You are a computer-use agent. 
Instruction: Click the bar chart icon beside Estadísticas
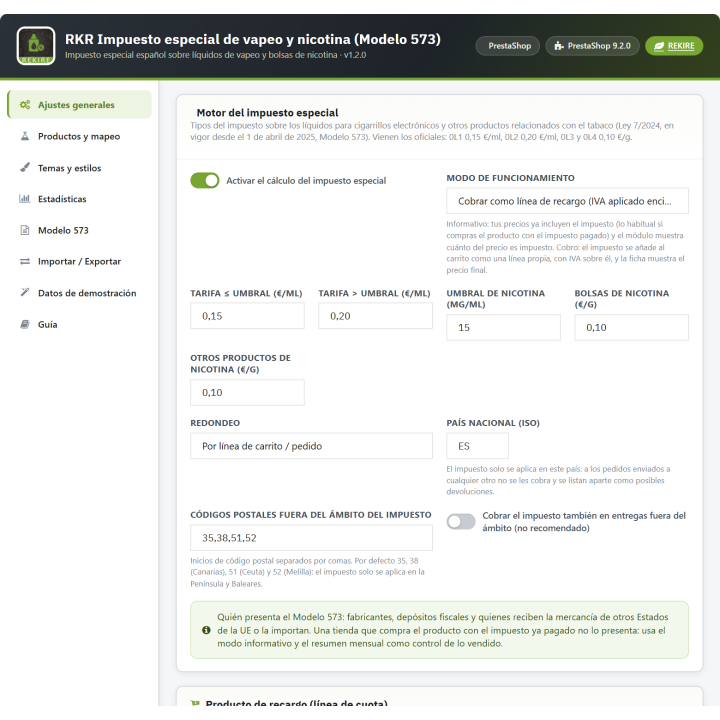click(25, 199)
